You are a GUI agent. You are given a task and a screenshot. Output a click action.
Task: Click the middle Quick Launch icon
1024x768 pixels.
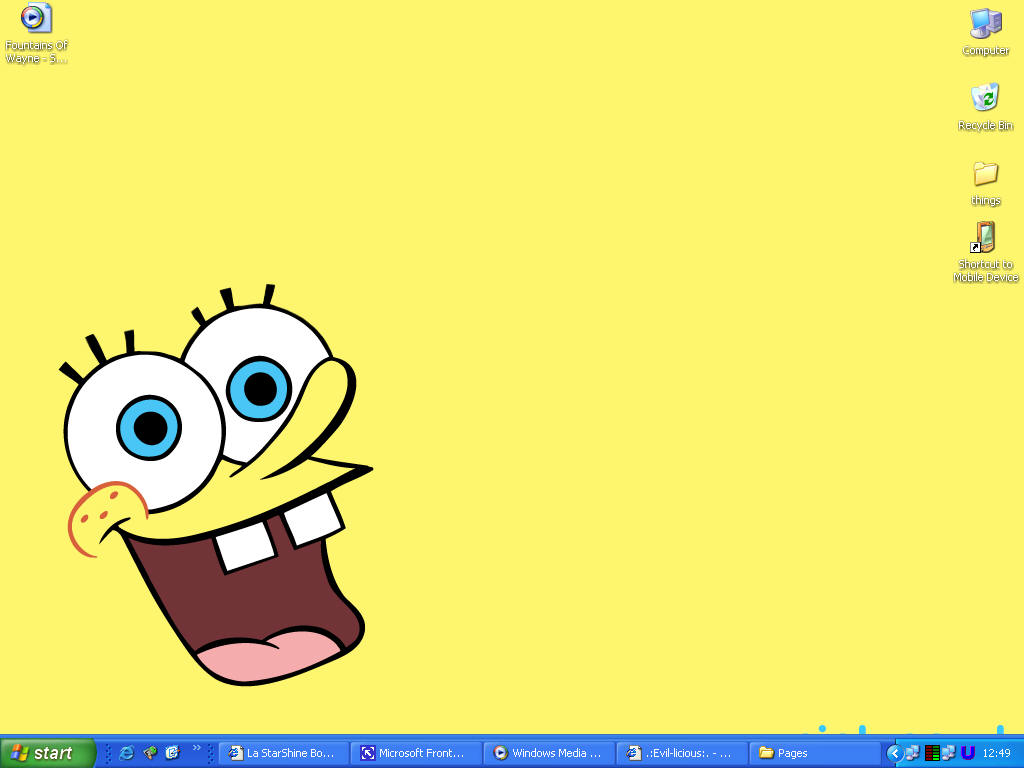click(150, 753)
